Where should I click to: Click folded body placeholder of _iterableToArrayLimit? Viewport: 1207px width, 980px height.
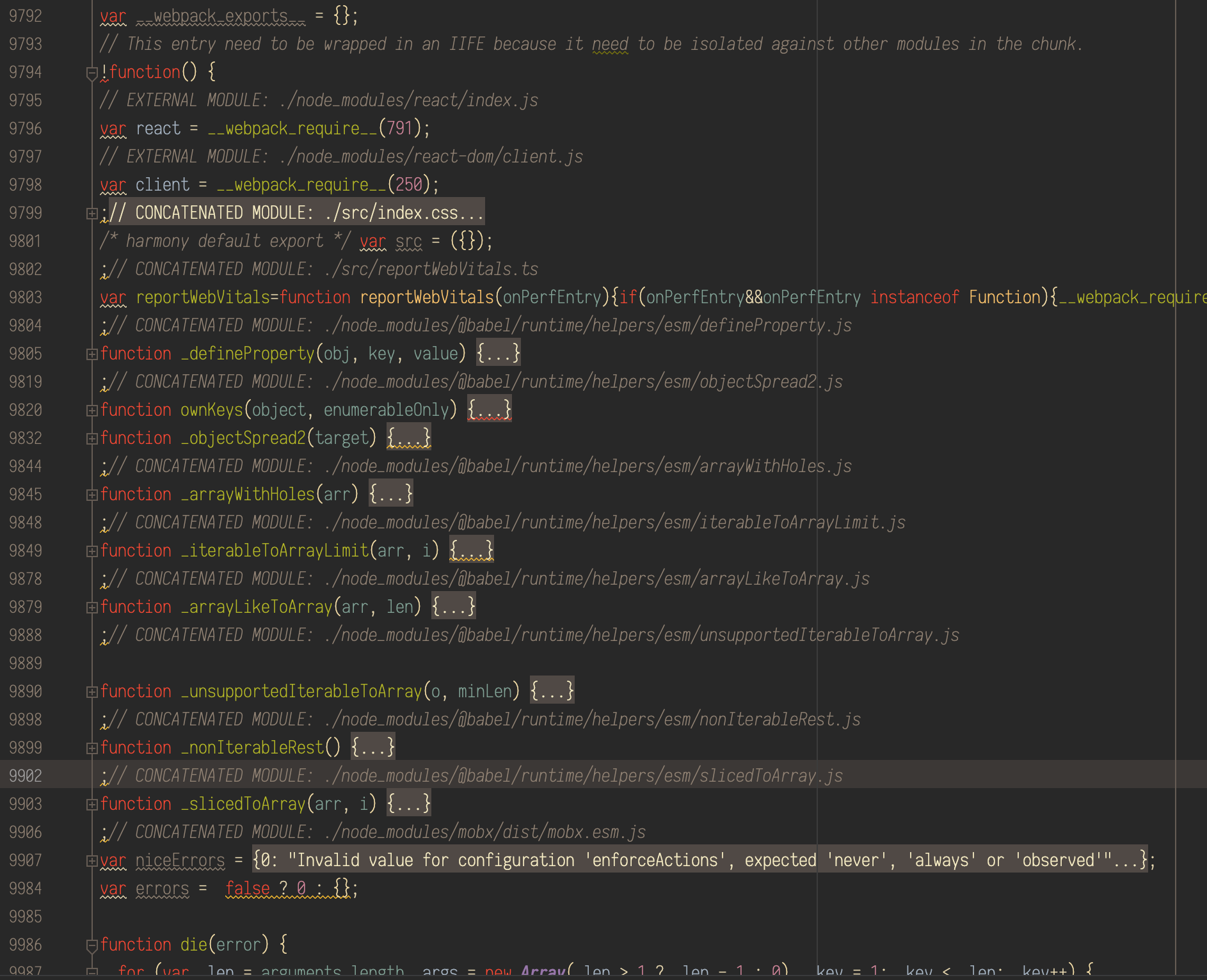coord(472,550)
